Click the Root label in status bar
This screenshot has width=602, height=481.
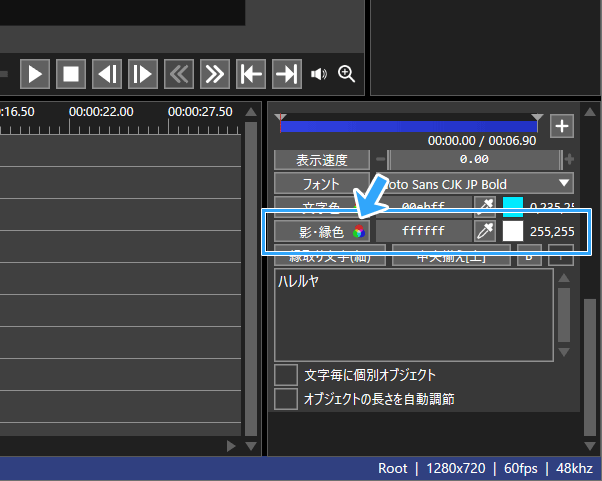point(392,468)
